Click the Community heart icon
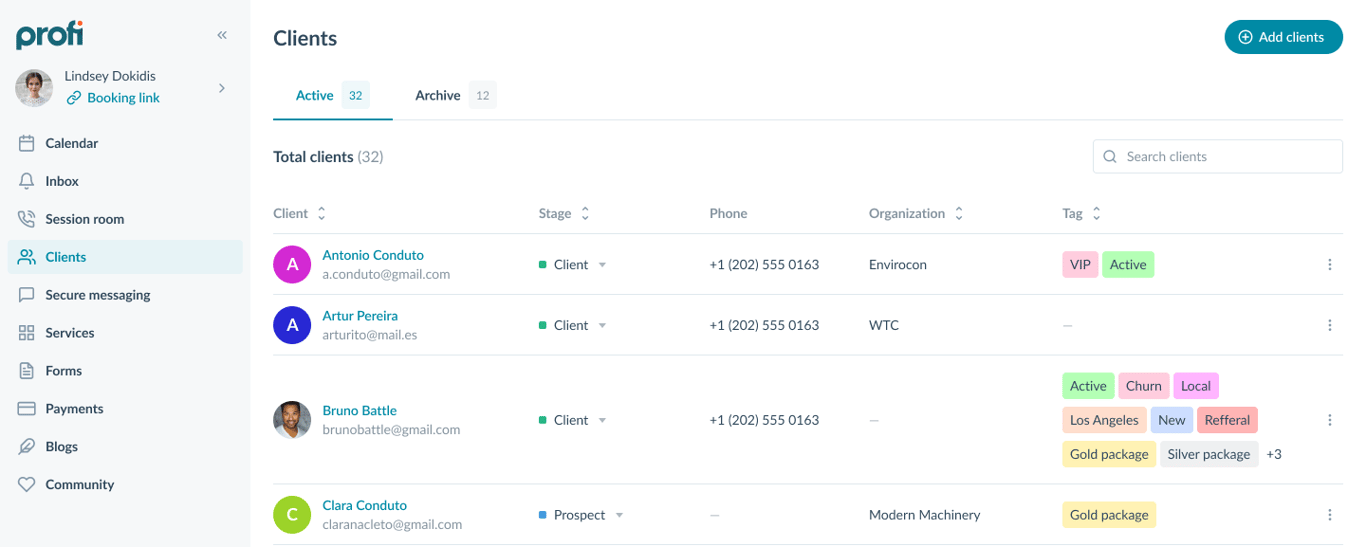 pyautogui.click(x=27, y=485)
